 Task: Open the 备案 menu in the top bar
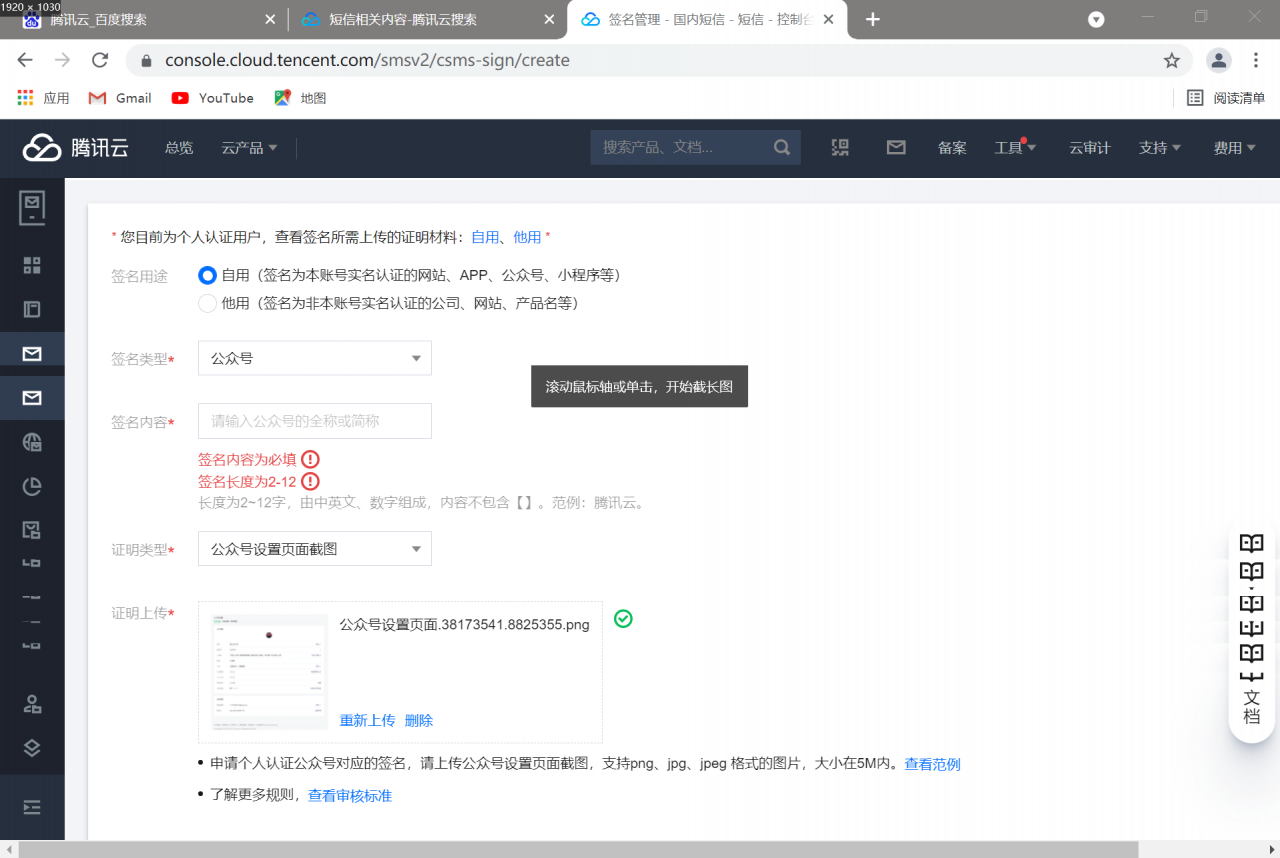tap(952, 147)
